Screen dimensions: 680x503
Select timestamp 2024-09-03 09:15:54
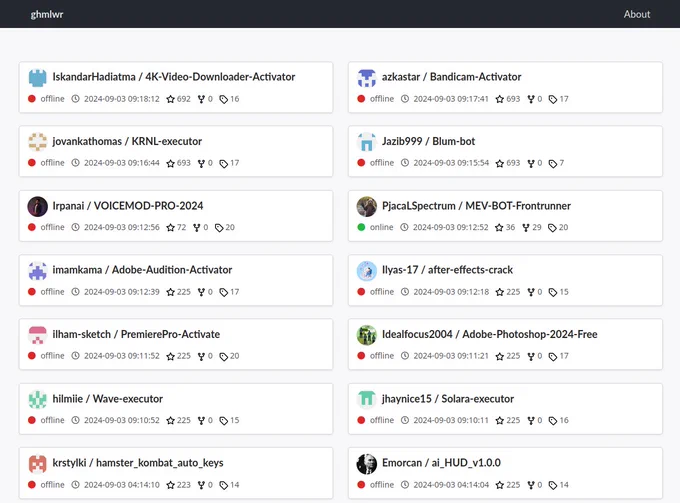click(x=451, y=163)
